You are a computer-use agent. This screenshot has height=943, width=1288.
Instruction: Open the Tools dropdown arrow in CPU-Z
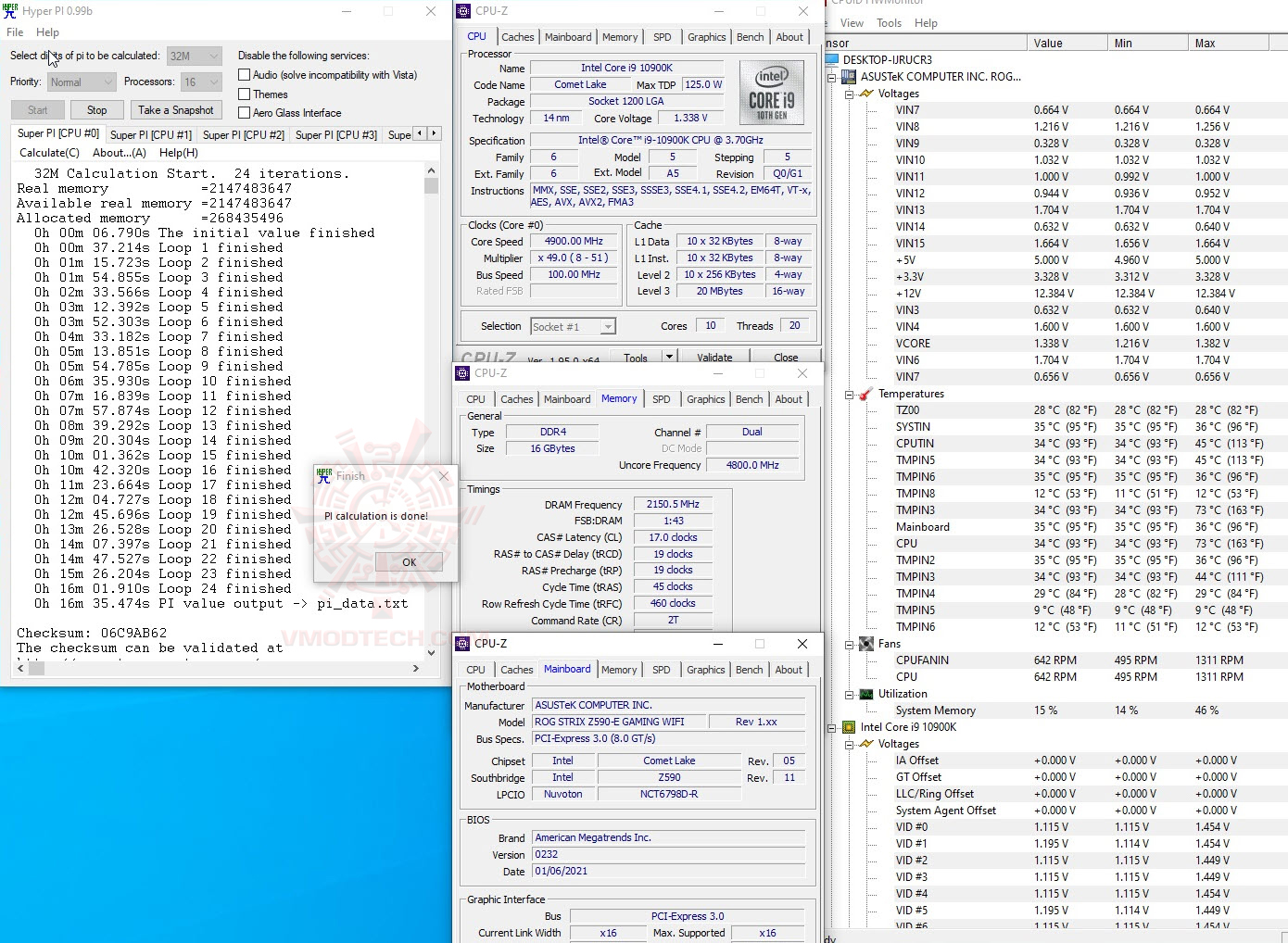click(669, 357)
